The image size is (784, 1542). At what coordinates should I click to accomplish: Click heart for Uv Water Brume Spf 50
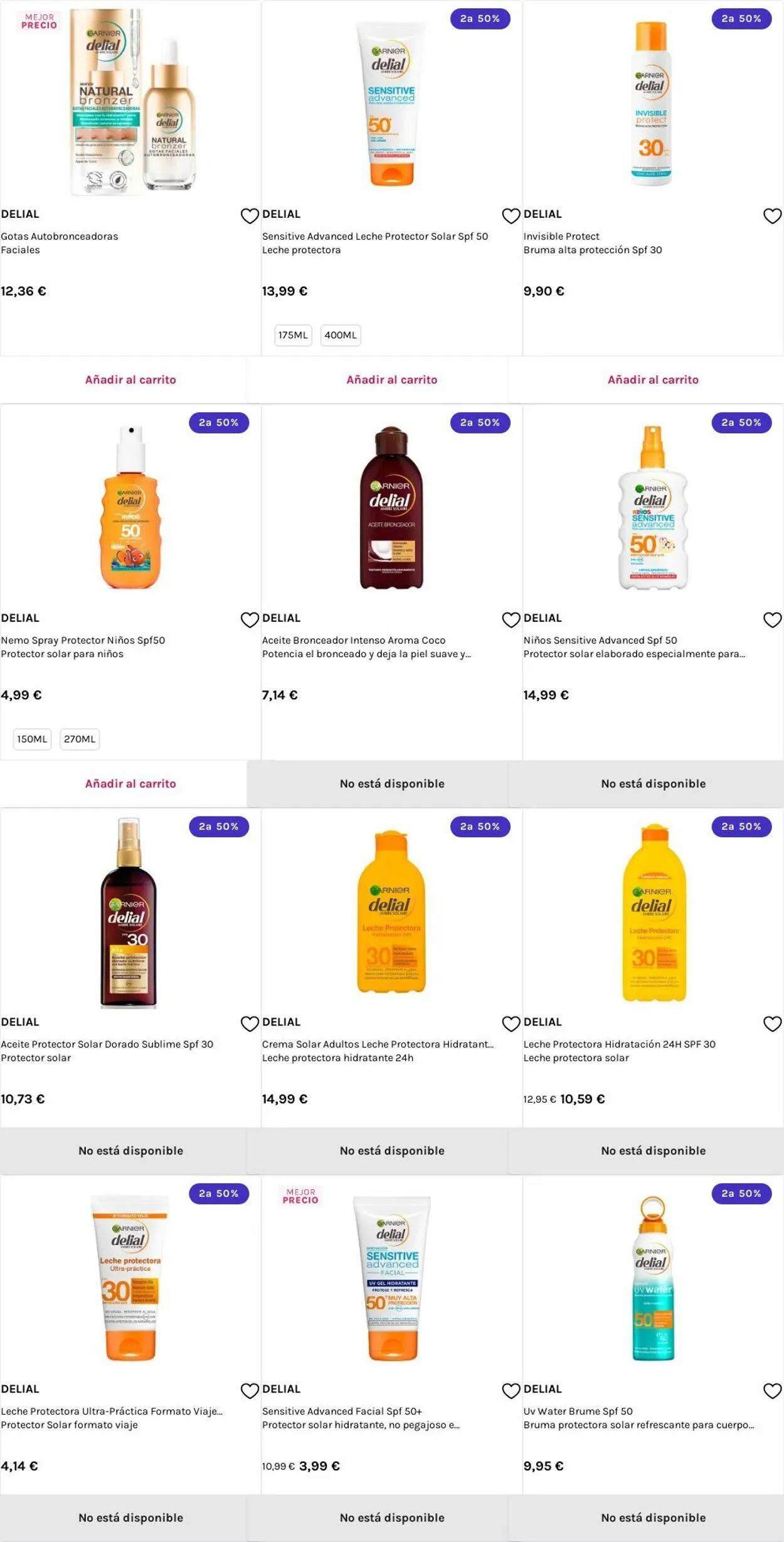click(x=772, y=1391)
